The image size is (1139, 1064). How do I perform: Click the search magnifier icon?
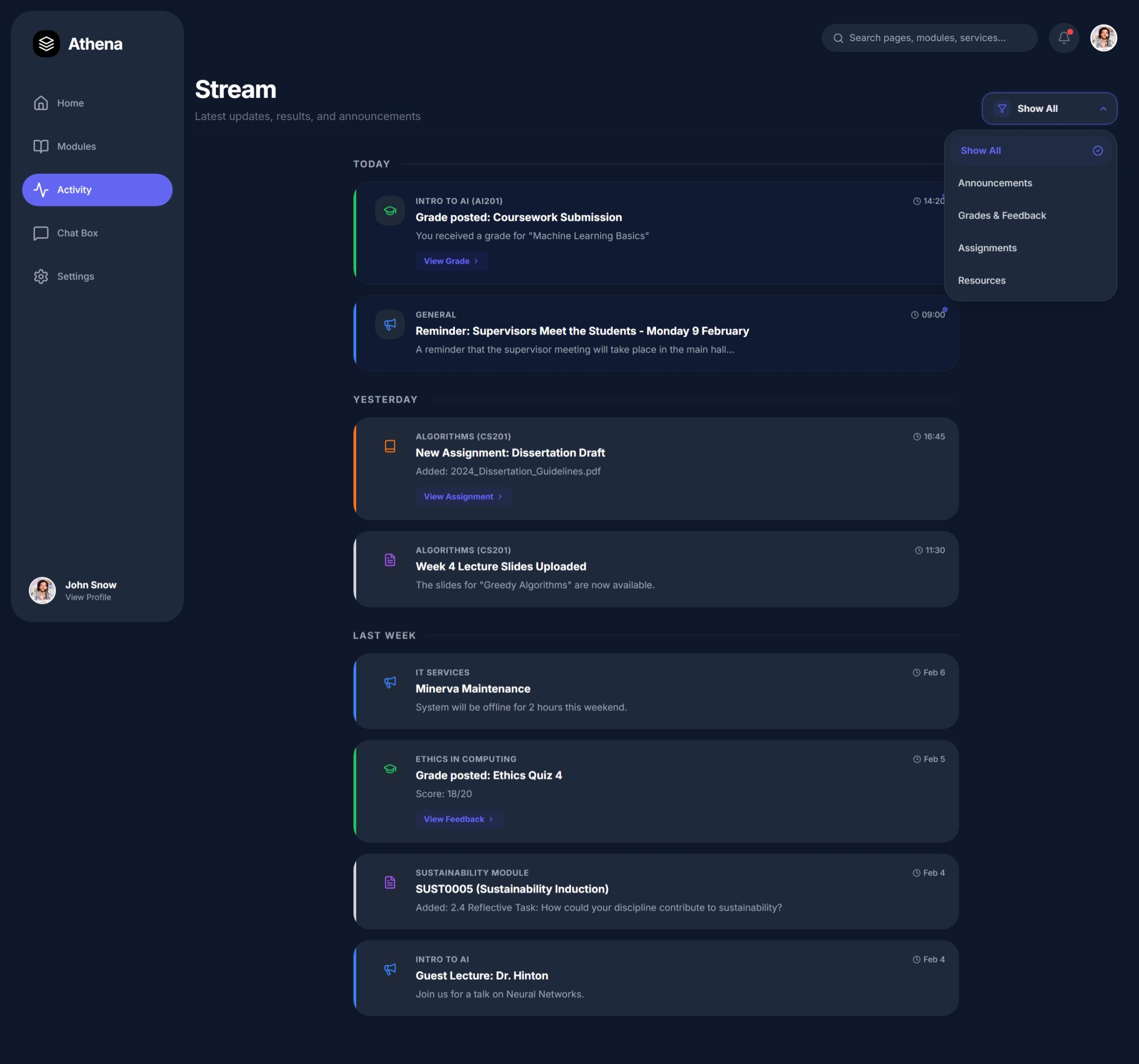click(838, 38)
